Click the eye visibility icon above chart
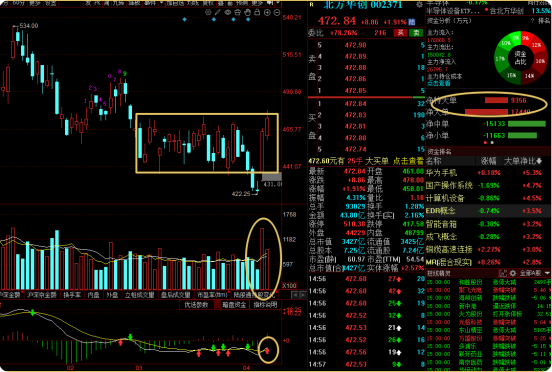The image size is (552, 372). (x=228, y=12)
